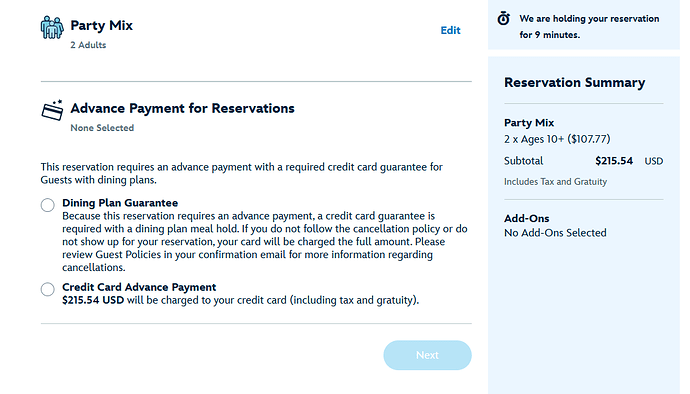
Task: Click the Includes Tax and Gratuity note
Action: pos(555,182)
